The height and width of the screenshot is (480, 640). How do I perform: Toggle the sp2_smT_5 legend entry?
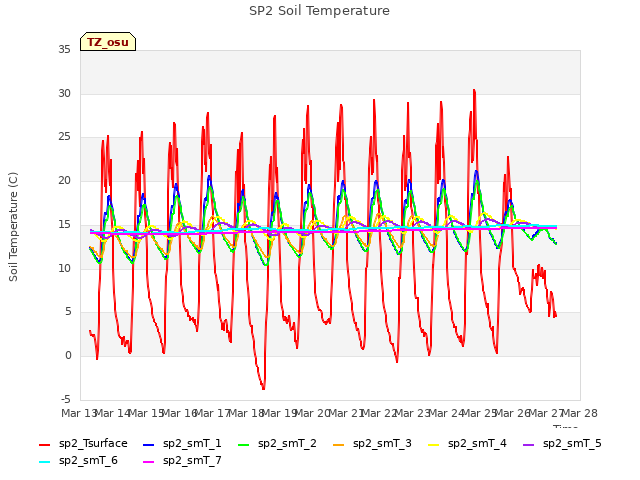tap(562, 444)
